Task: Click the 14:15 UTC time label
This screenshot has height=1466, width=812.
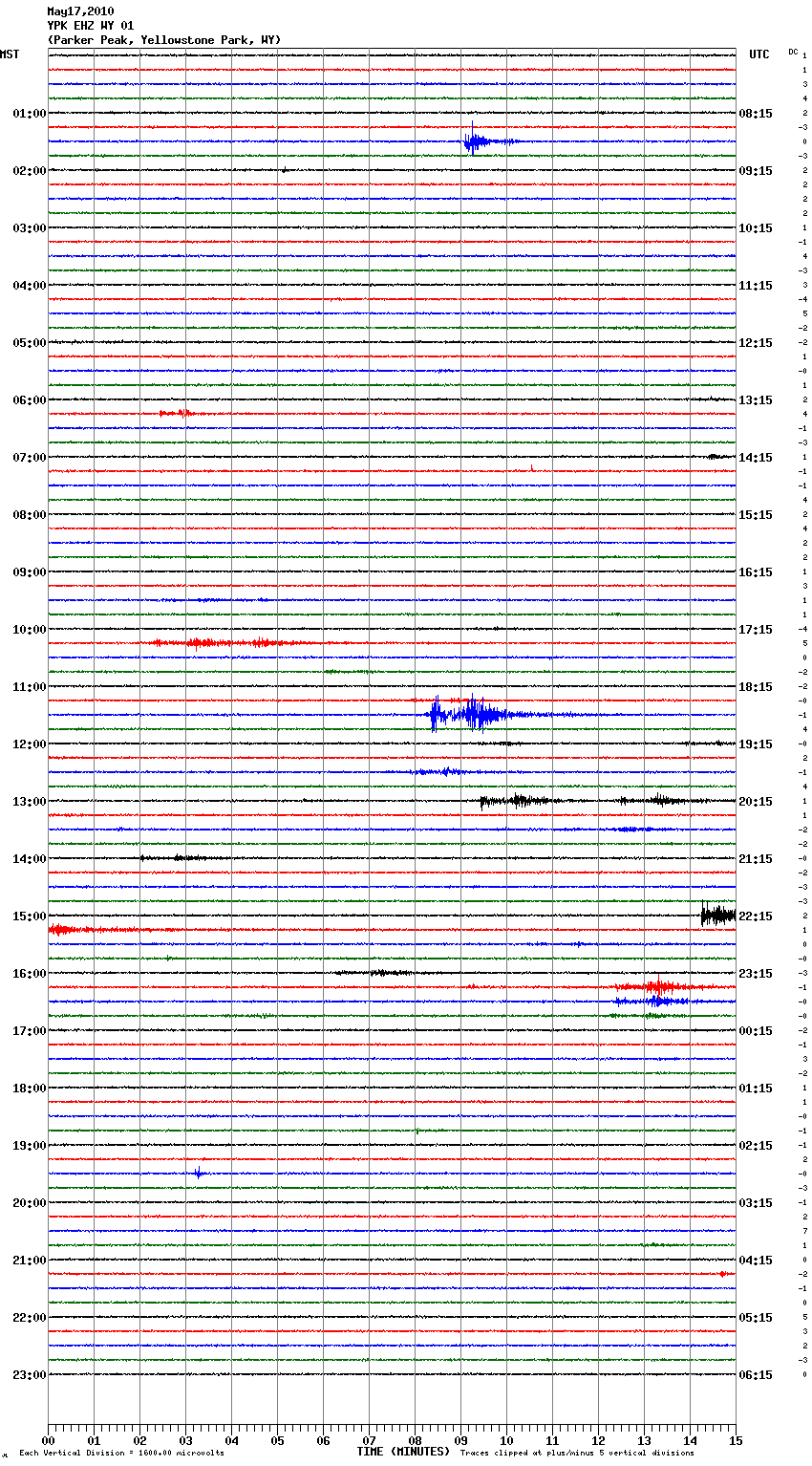Action: coord(756,458)
